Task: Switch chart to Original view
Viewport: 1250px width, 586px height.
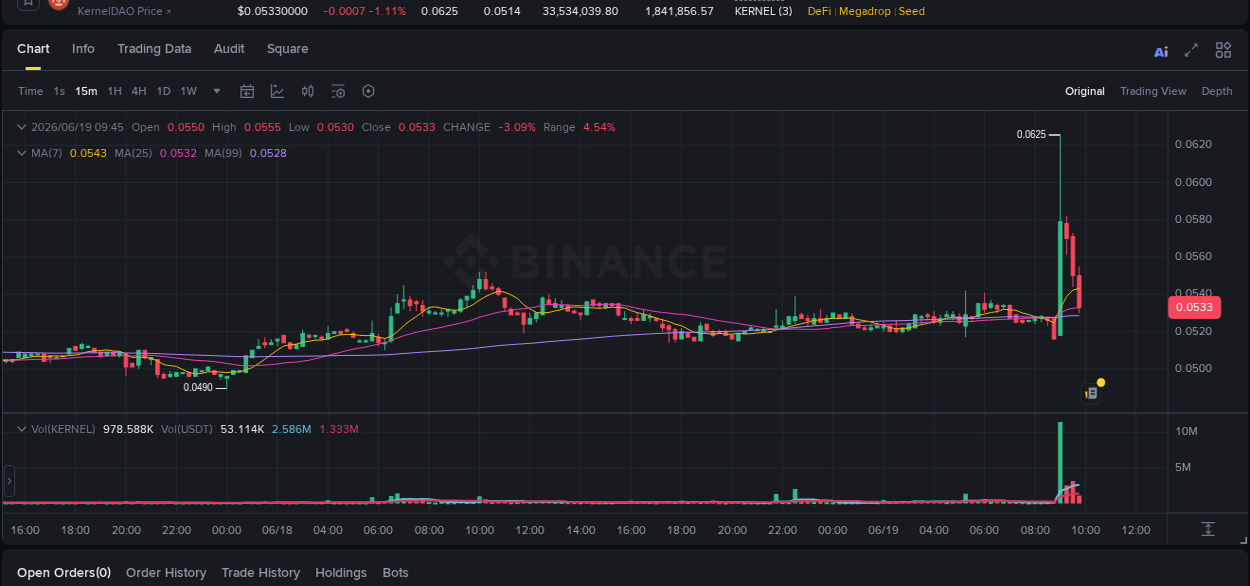Action: (1084, 91)
